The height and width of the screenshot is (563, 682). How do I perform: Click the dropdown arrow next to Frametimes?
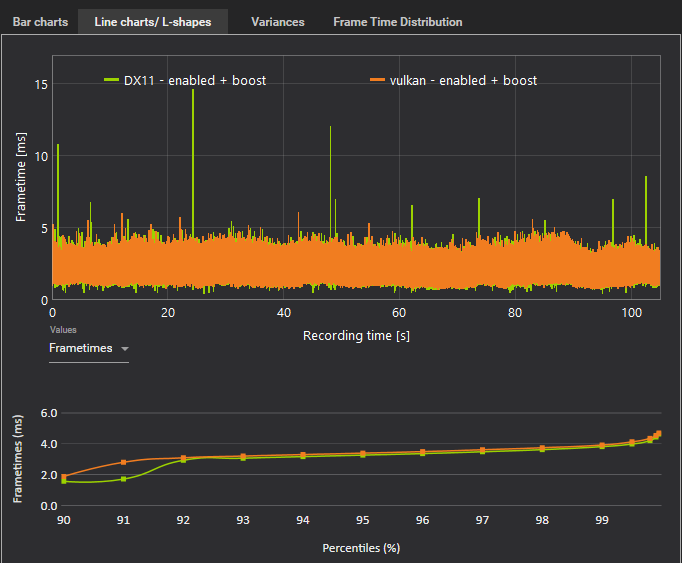tap(125, 349)
